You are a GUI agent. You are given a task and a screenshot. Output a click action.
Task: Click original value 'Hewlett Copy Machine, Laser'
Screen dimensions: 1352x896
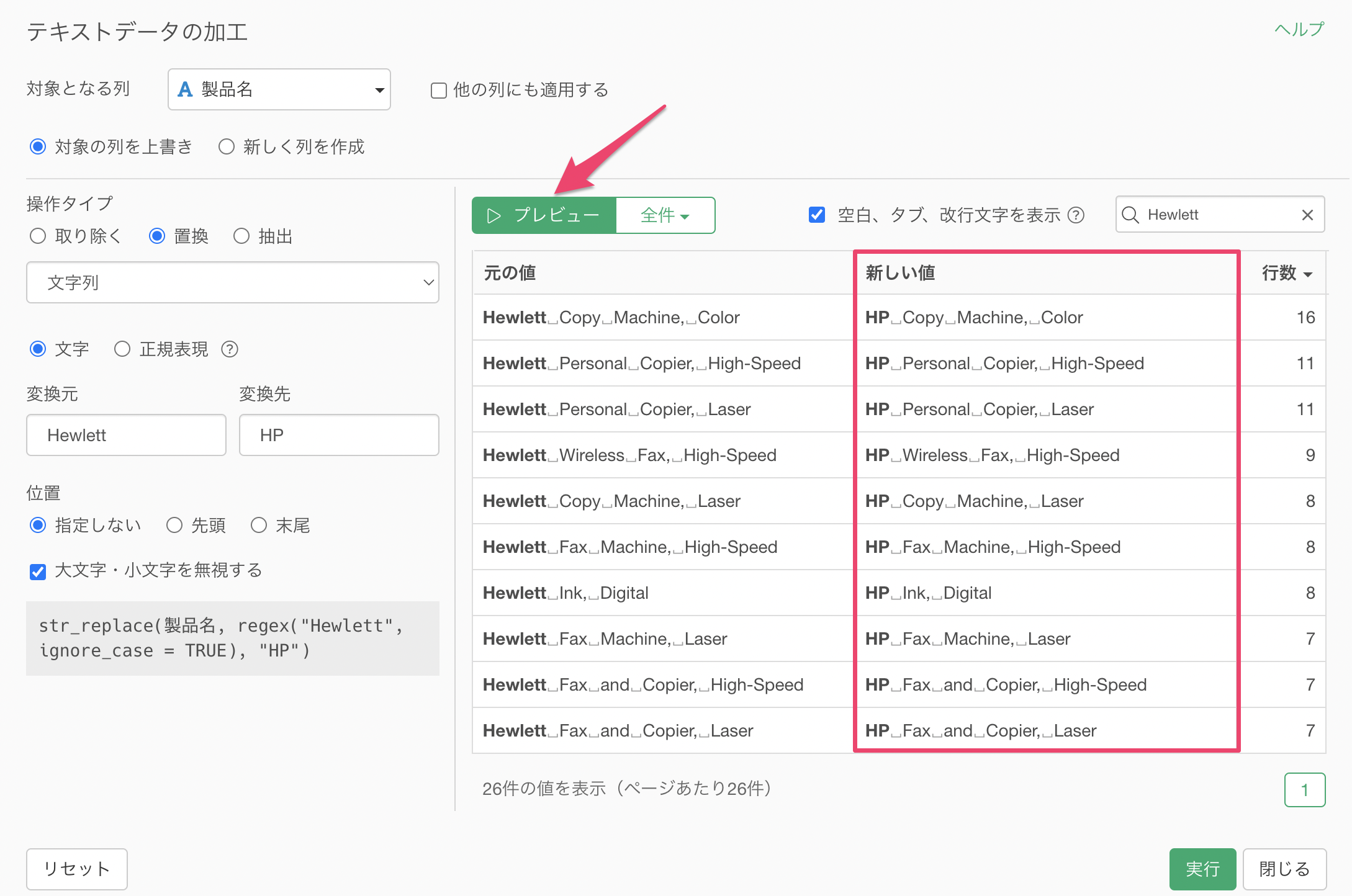pyautogui.click(x=612, y=501)
